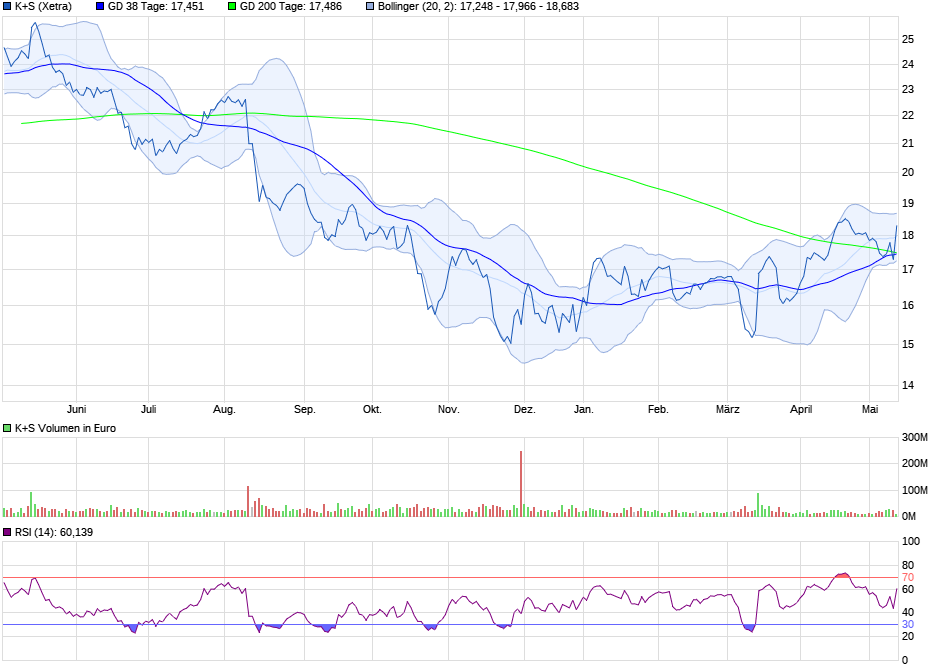Image resolution: width=940 pixels, height=670 pixels.
Task: Click the 'Mai' month axis label
Action: (x=869, y=409)
